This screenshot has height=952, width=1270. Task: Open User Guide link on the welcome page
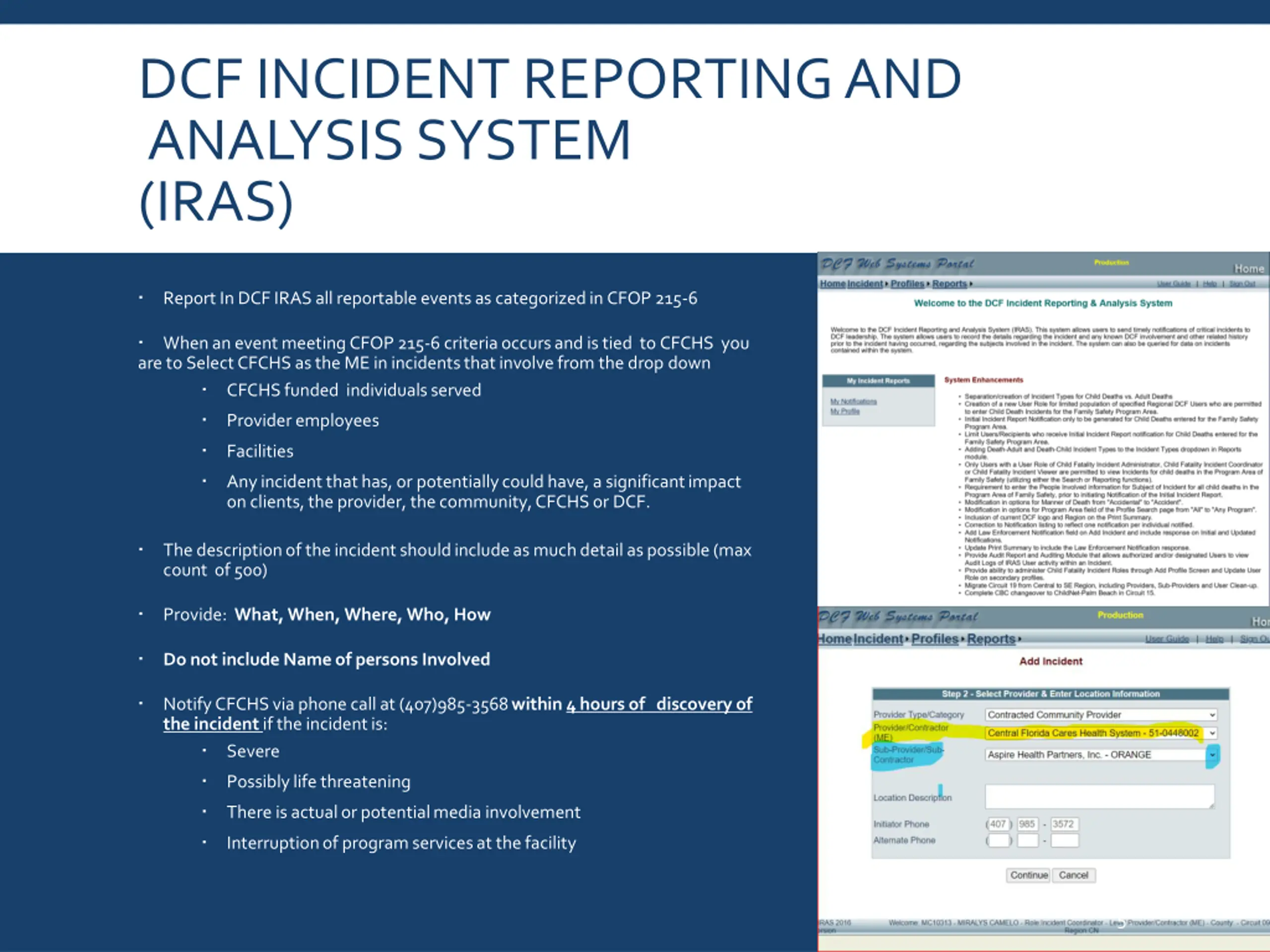tap(1174, 284)
